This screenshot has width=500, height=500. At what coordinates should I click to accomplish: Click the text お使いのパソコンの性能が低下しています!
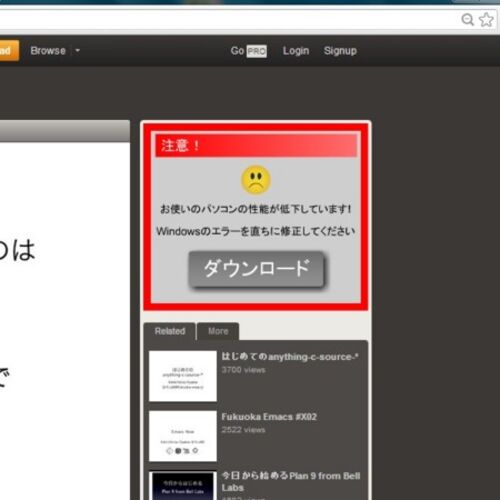[x=256, y=209]
